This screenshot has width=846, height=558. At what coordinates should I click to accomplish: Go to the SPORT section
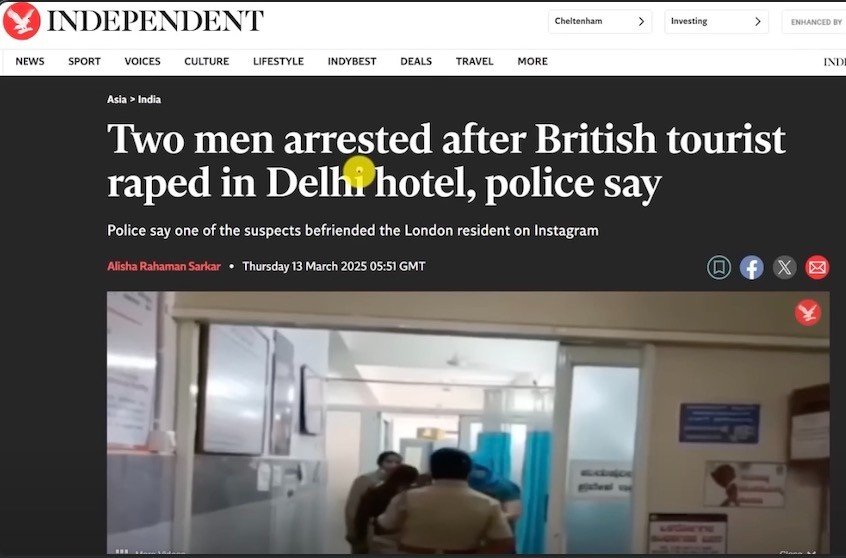click(84, 62)
